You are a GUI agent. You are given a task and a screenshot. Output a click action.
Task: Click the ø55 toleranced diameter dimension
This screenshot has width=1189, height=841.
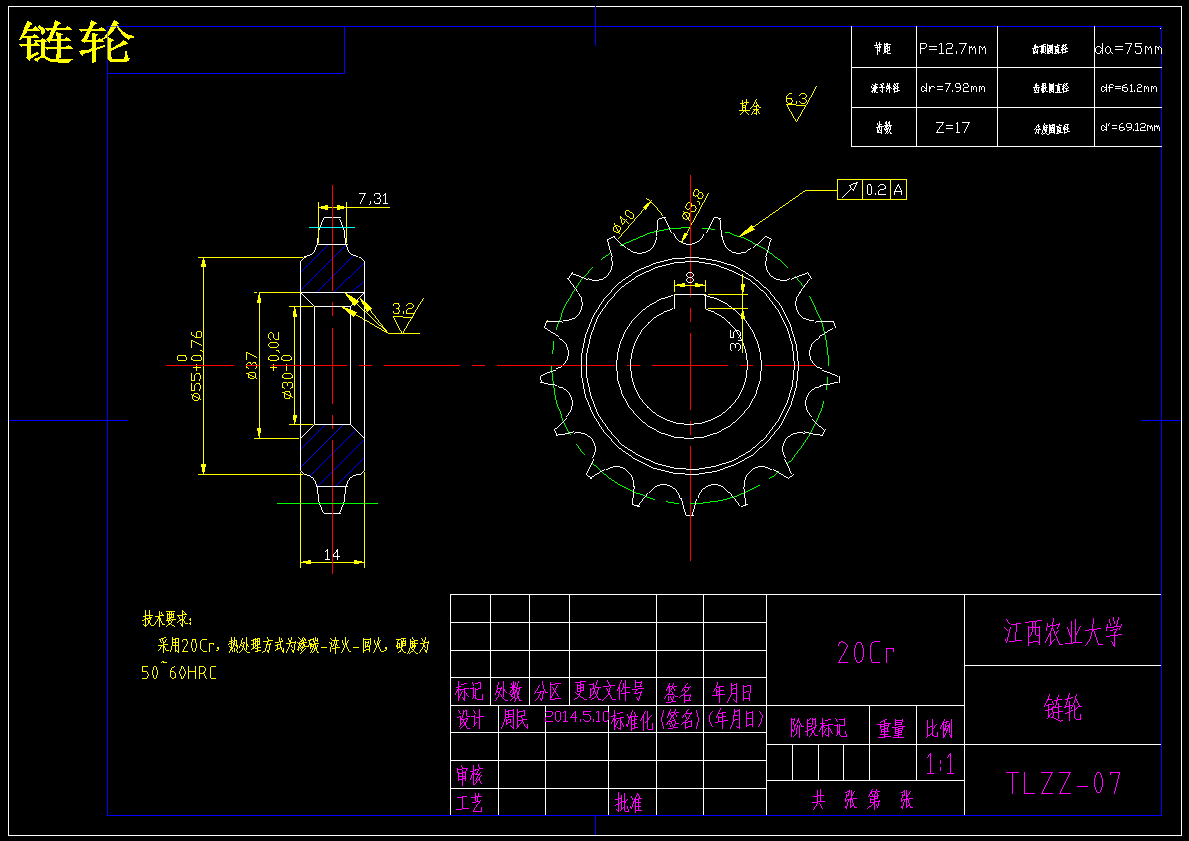point(190,366)
